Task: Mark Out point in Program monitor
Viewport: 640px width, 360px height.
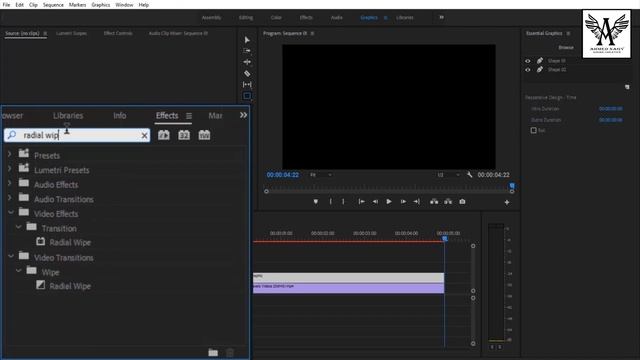Action: click(343, 202)
